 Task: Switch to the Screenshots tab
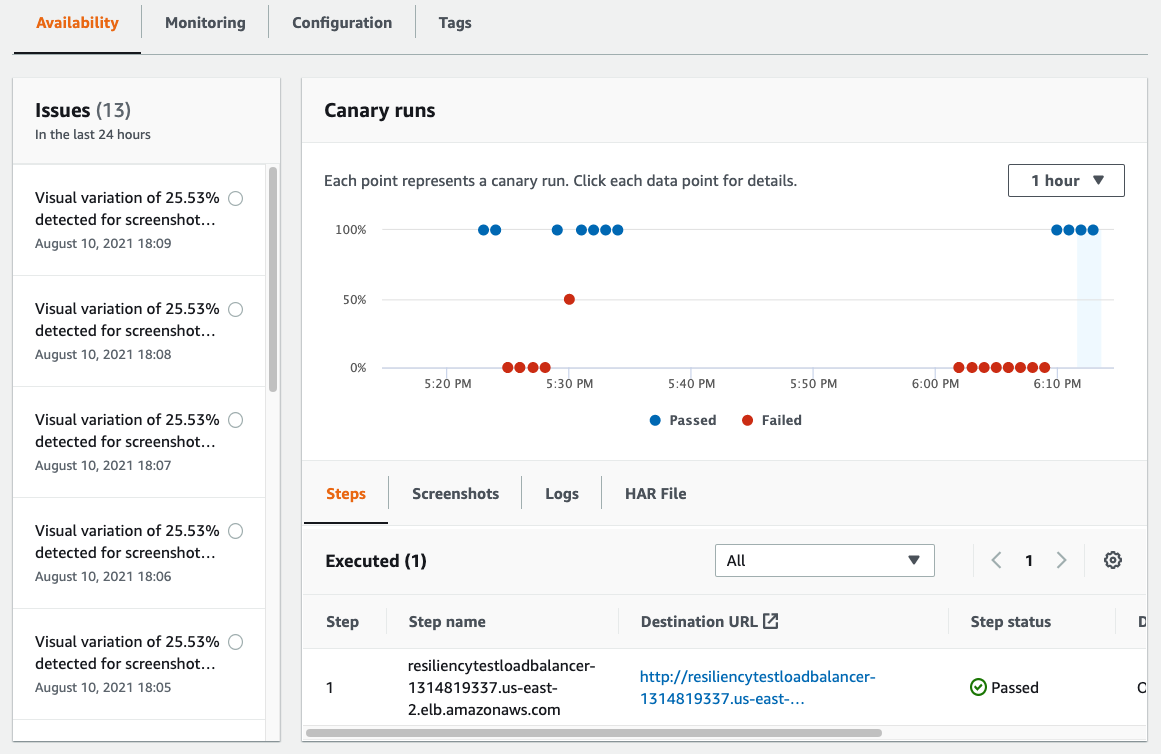tap(455, 493)
